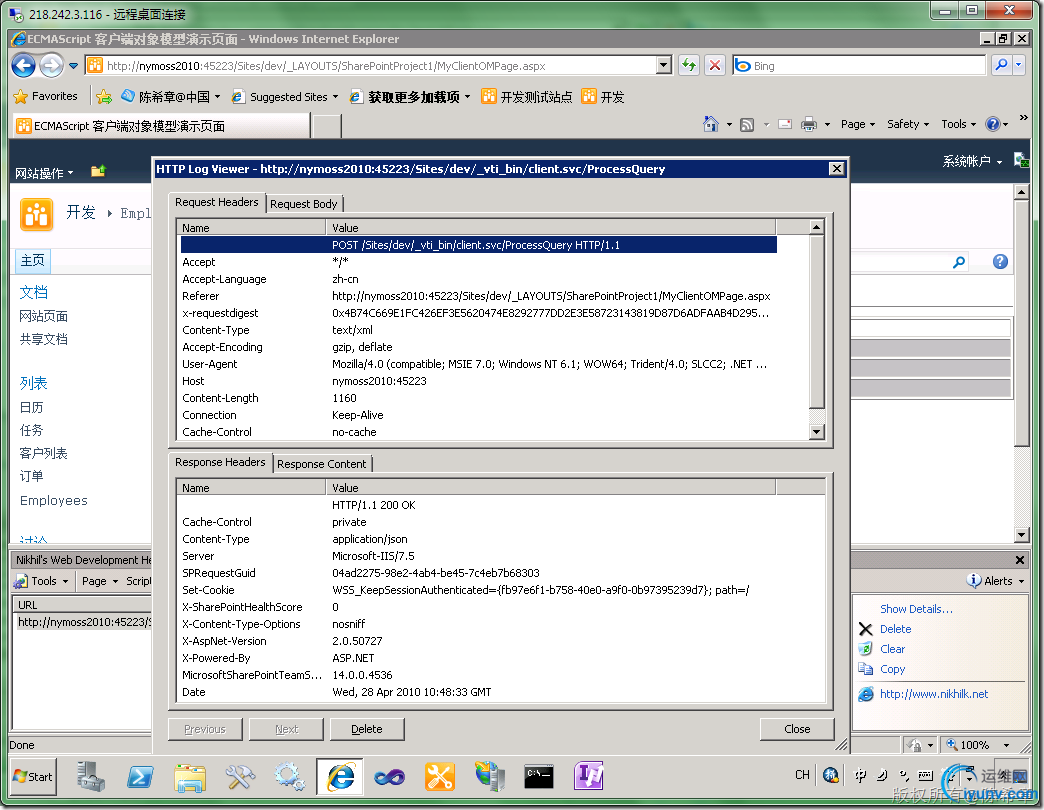
Task: Click Close button in Log Viewer
Action: coord(797,729)
